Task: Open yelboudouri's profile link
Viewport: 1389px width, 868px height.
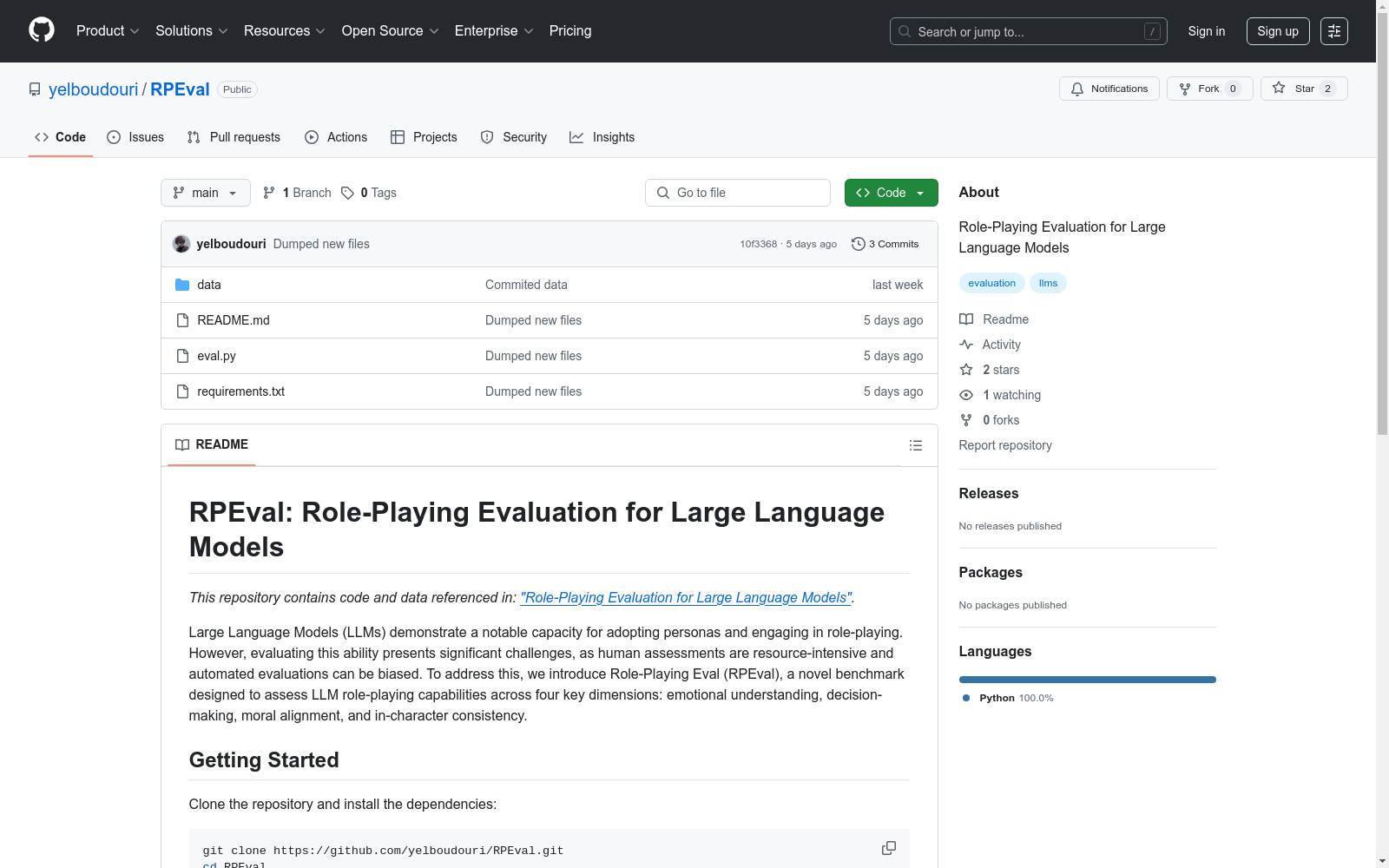Action: 94,89
